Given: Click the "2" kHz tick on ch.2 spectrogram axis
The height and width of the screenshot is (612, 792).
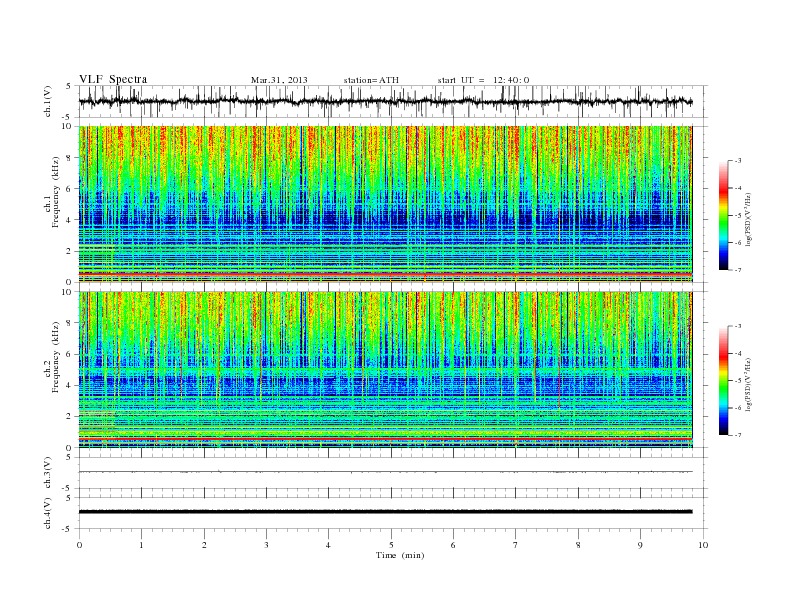Looking at the screenshot, I should [x=70, y=417].
